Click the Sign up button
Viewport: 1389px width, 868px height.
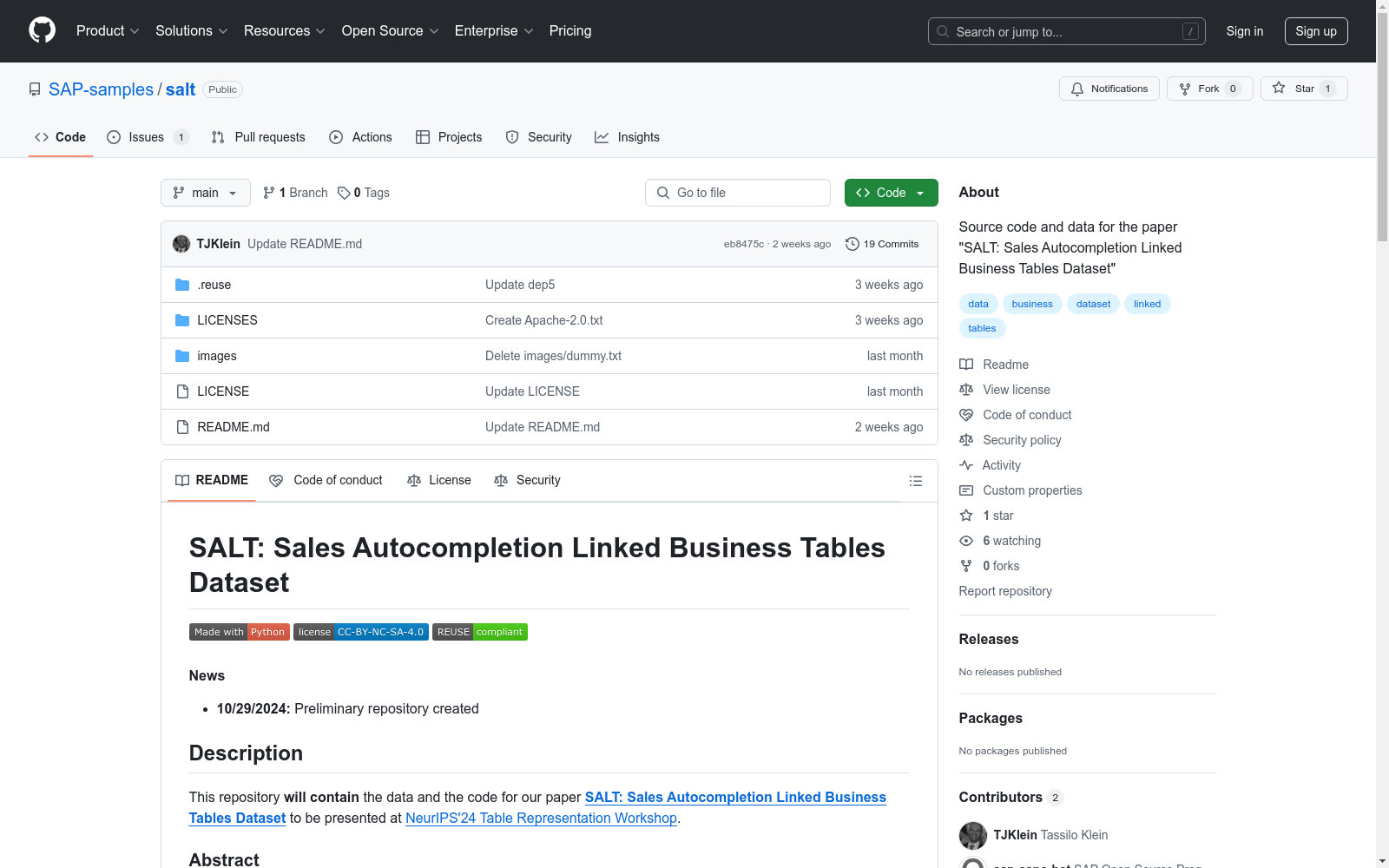1316,31
